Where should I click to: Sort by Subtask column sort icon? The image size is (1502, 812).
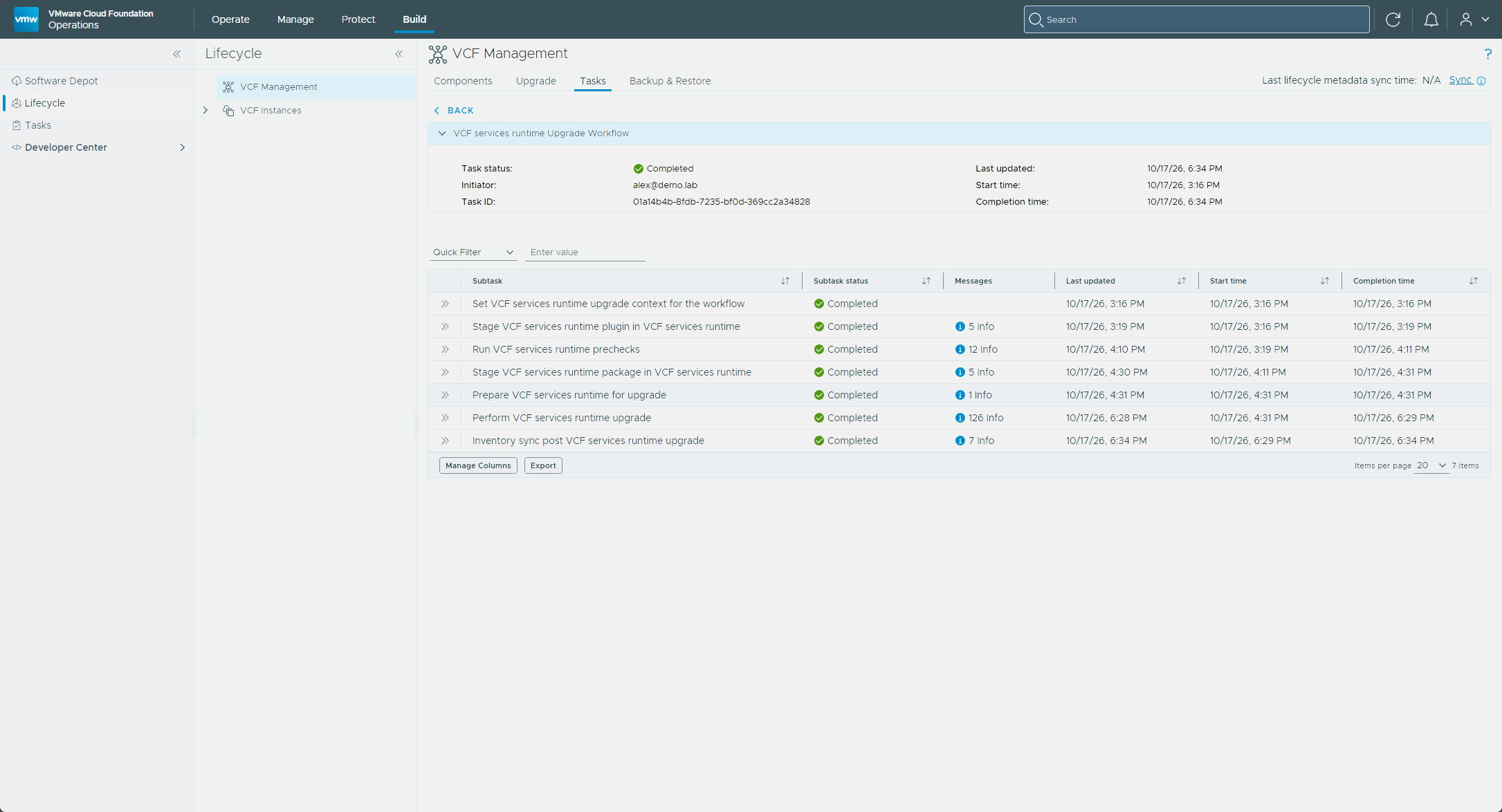pos(785,281)
